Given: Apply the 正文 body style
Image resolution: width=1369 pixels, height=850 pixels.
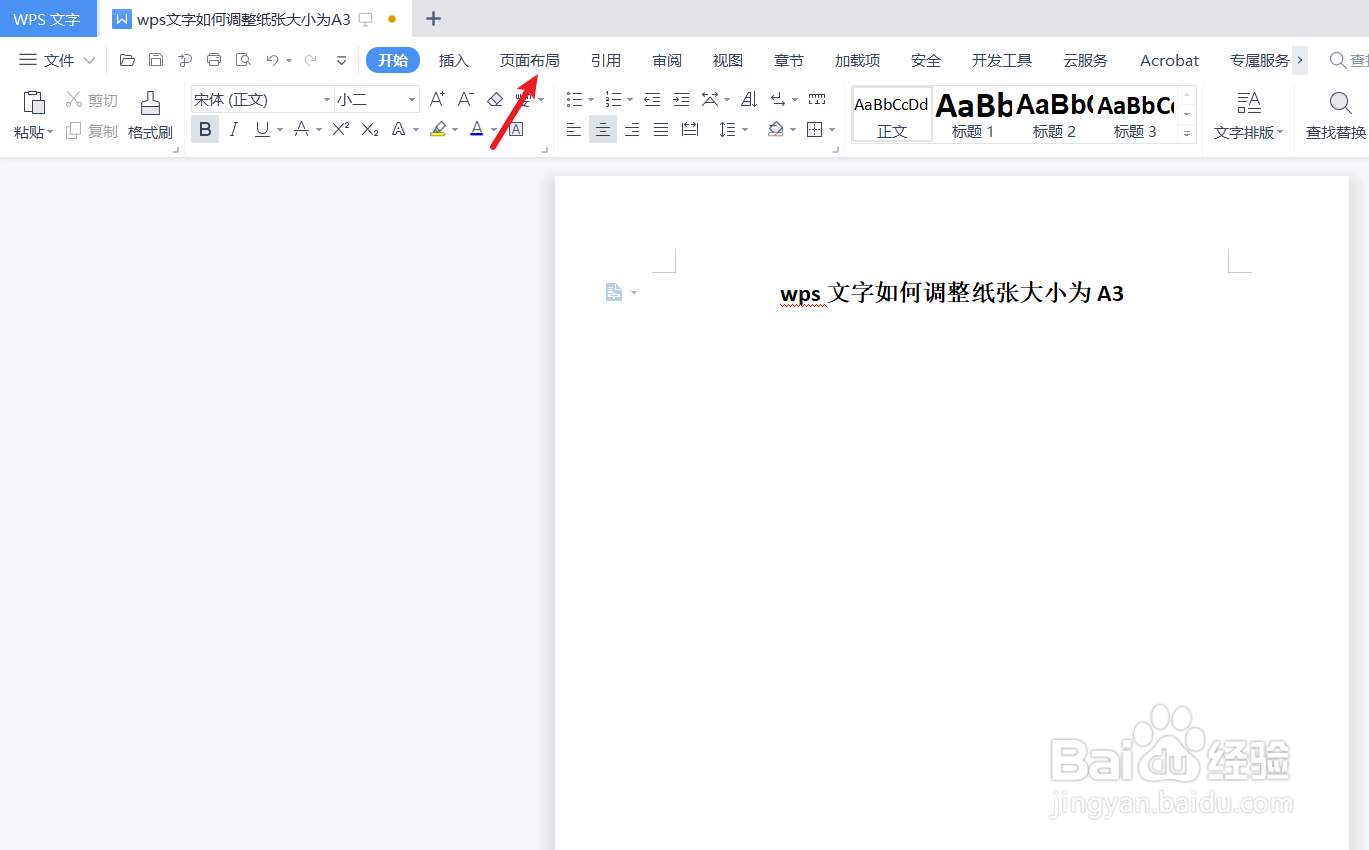Looking at the screenshot, I should point(892,114).
